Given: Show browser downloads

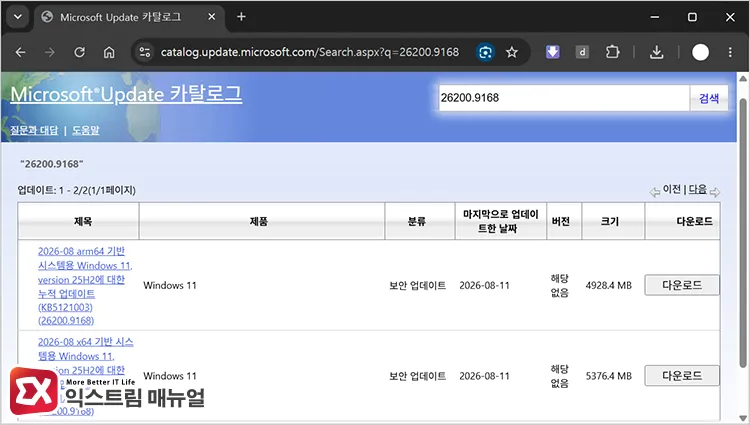Looking at the screenshot, I should coord(657,52).
